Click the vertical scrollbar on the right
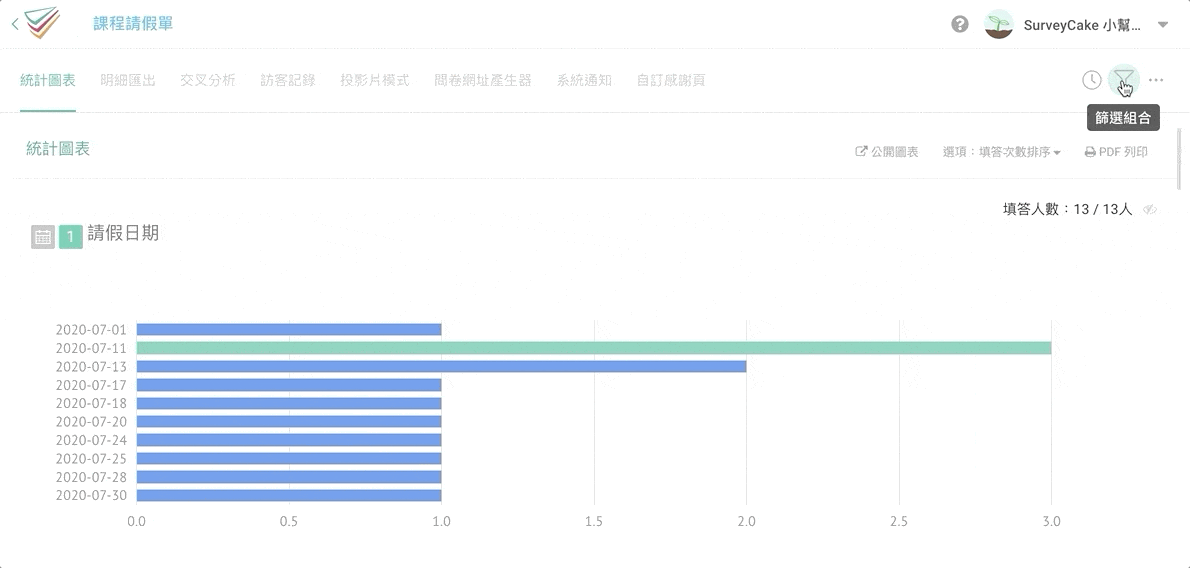Screen dimensions: 1190x568 tap(1181, 160)
